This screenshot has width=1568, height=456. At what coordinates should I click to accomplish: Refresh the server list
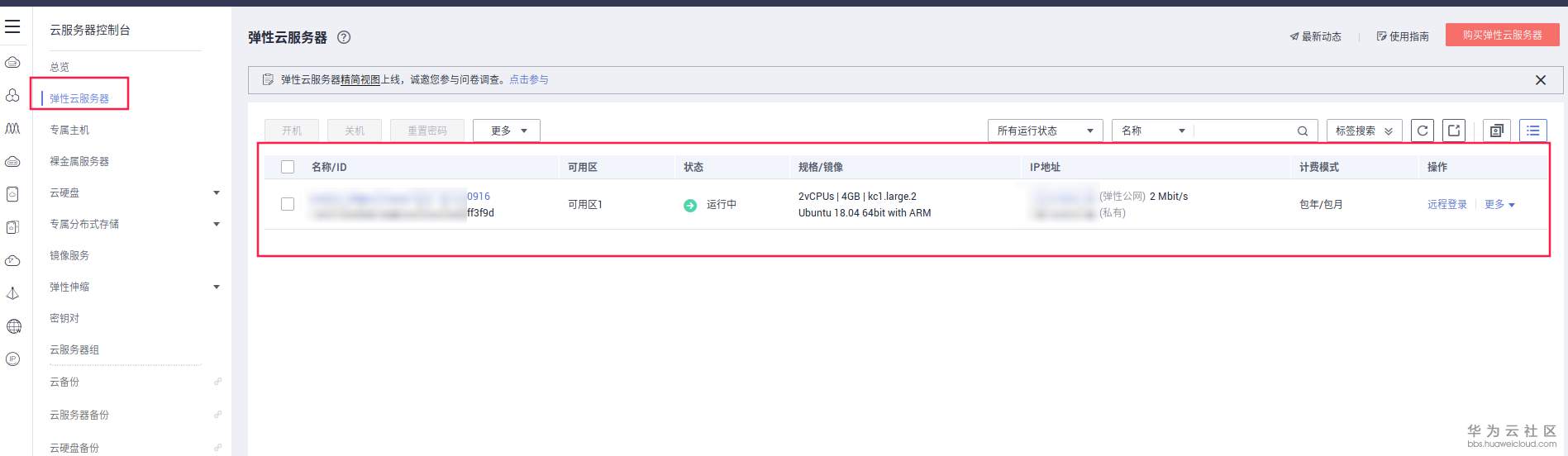click(1423, 131)
